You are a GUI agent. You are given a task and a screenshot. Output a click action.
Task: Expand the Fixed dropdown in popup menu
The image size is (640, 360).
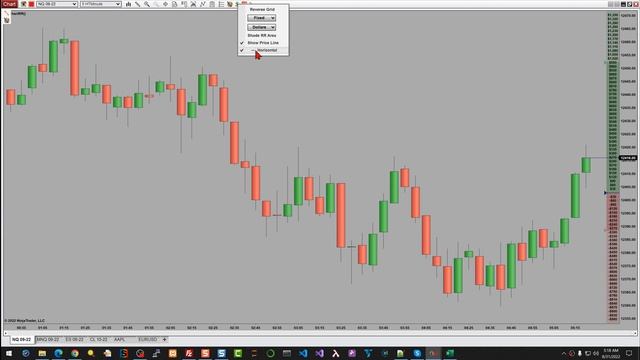coord(262,18)
